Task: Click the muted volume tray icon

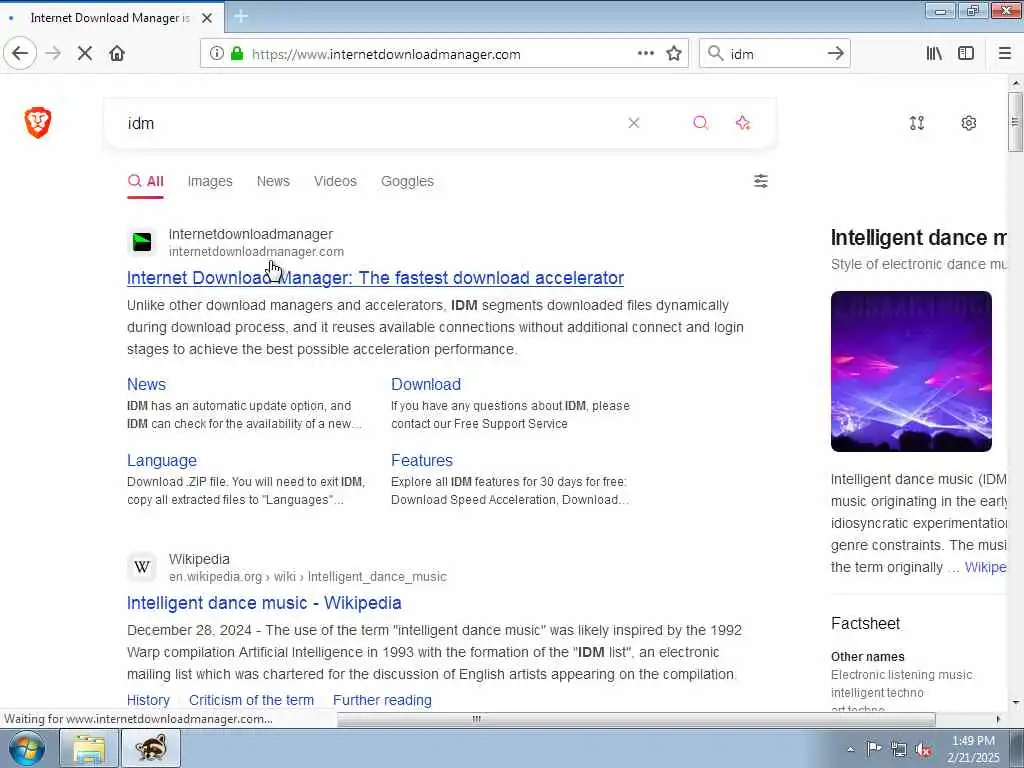Action: click(923, 749)
